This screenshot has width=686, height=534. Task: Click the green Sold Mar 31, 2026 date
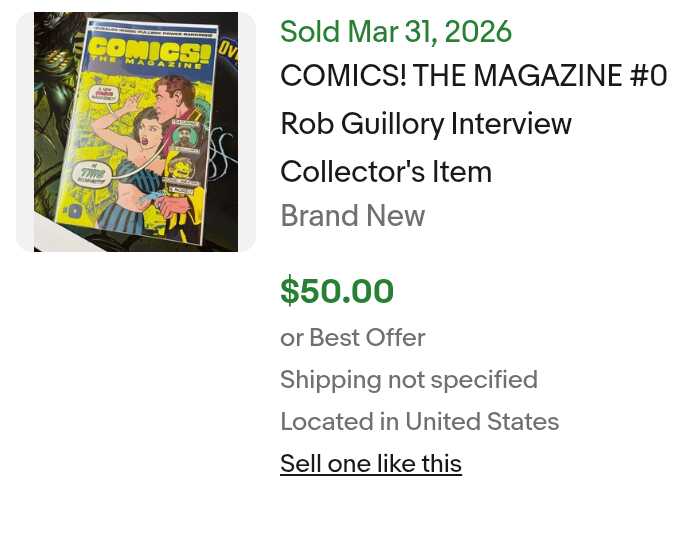(x=396, y=32)
